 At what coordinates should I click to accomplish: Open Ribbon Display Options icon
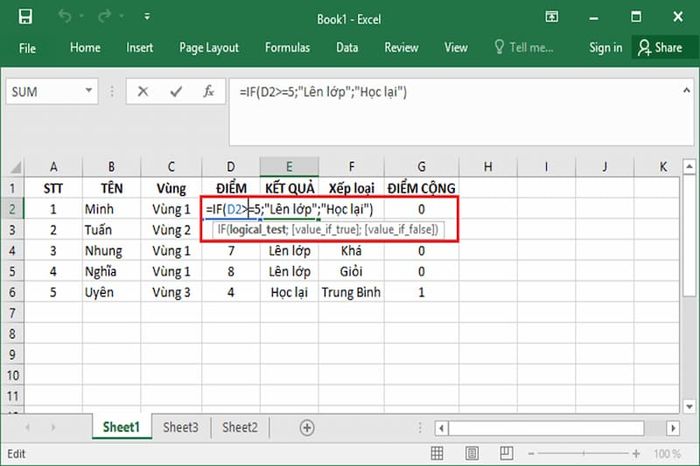click(552, 17)
